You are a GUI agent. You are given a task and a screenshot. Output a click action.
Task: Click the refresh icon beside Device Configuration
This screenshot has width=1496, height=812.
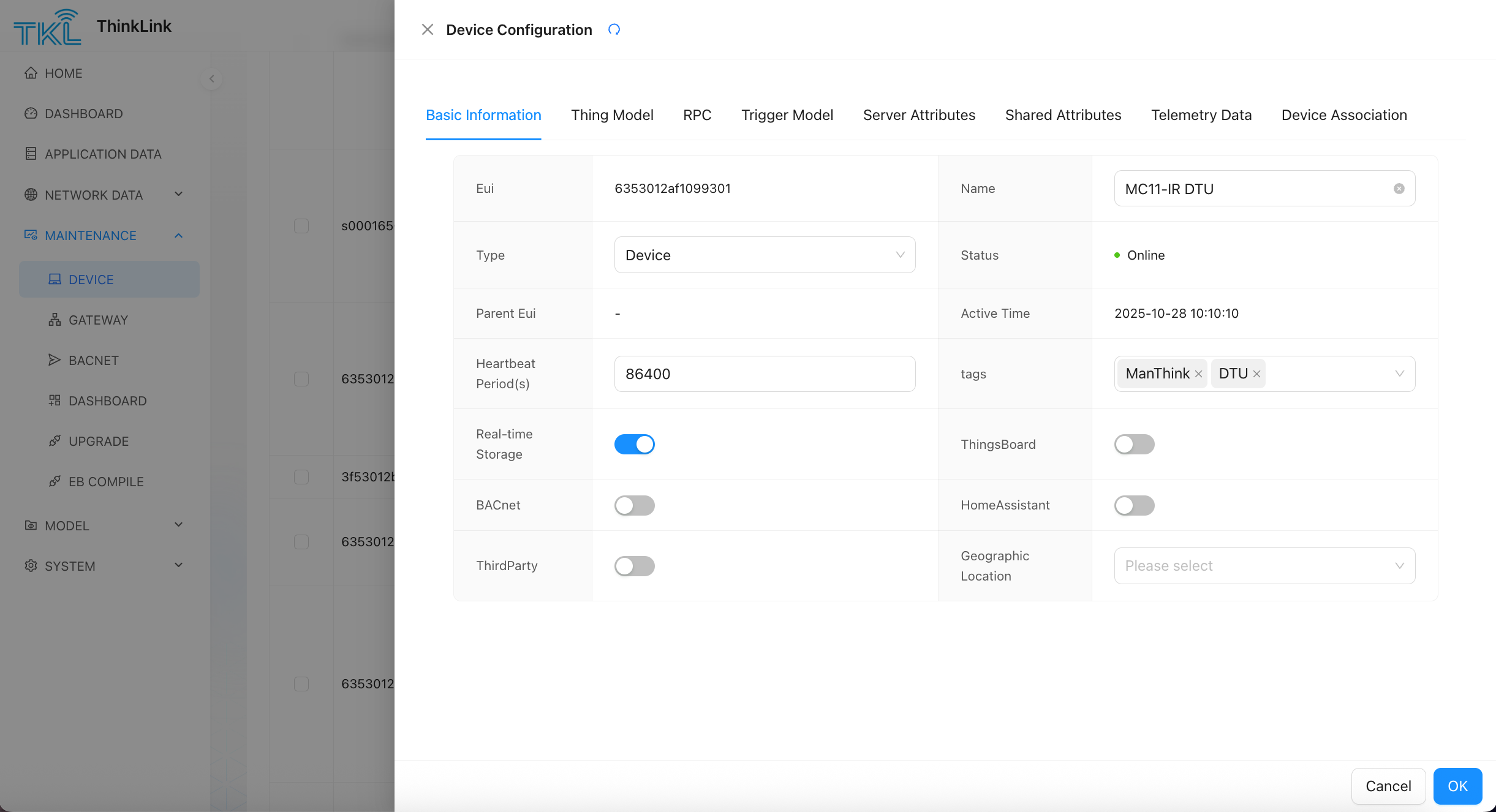coord(614,29)
